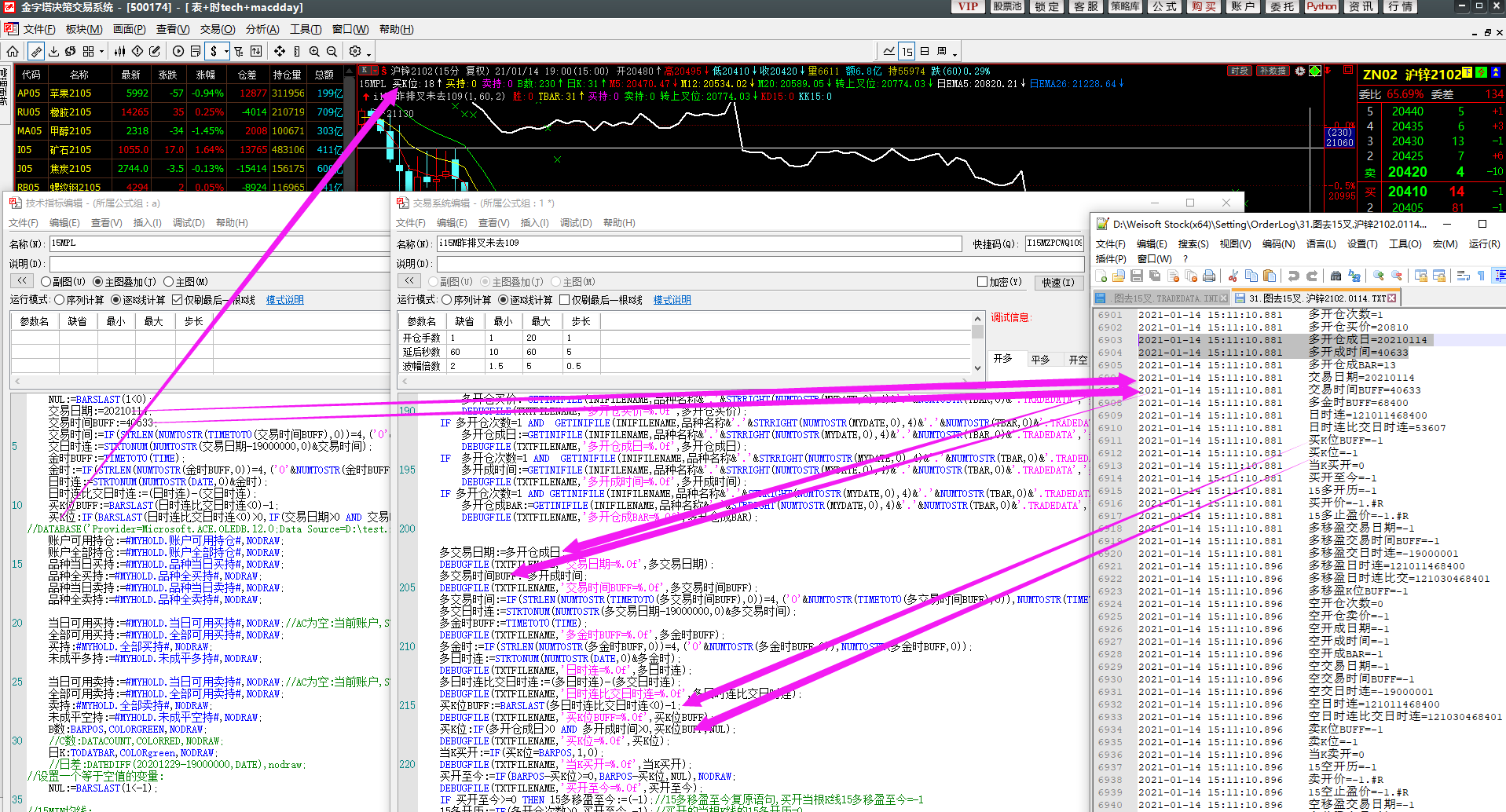Zoom in chart with magnifier plus

(314, 51)
